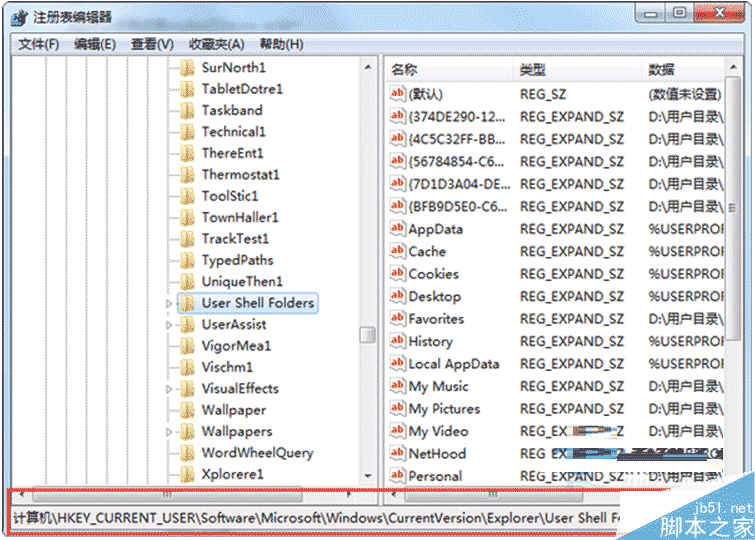Open the 查看(V) menu
The height and width of the screenshot is (540, 755).
pyautogui.click(x=152, y=44)
